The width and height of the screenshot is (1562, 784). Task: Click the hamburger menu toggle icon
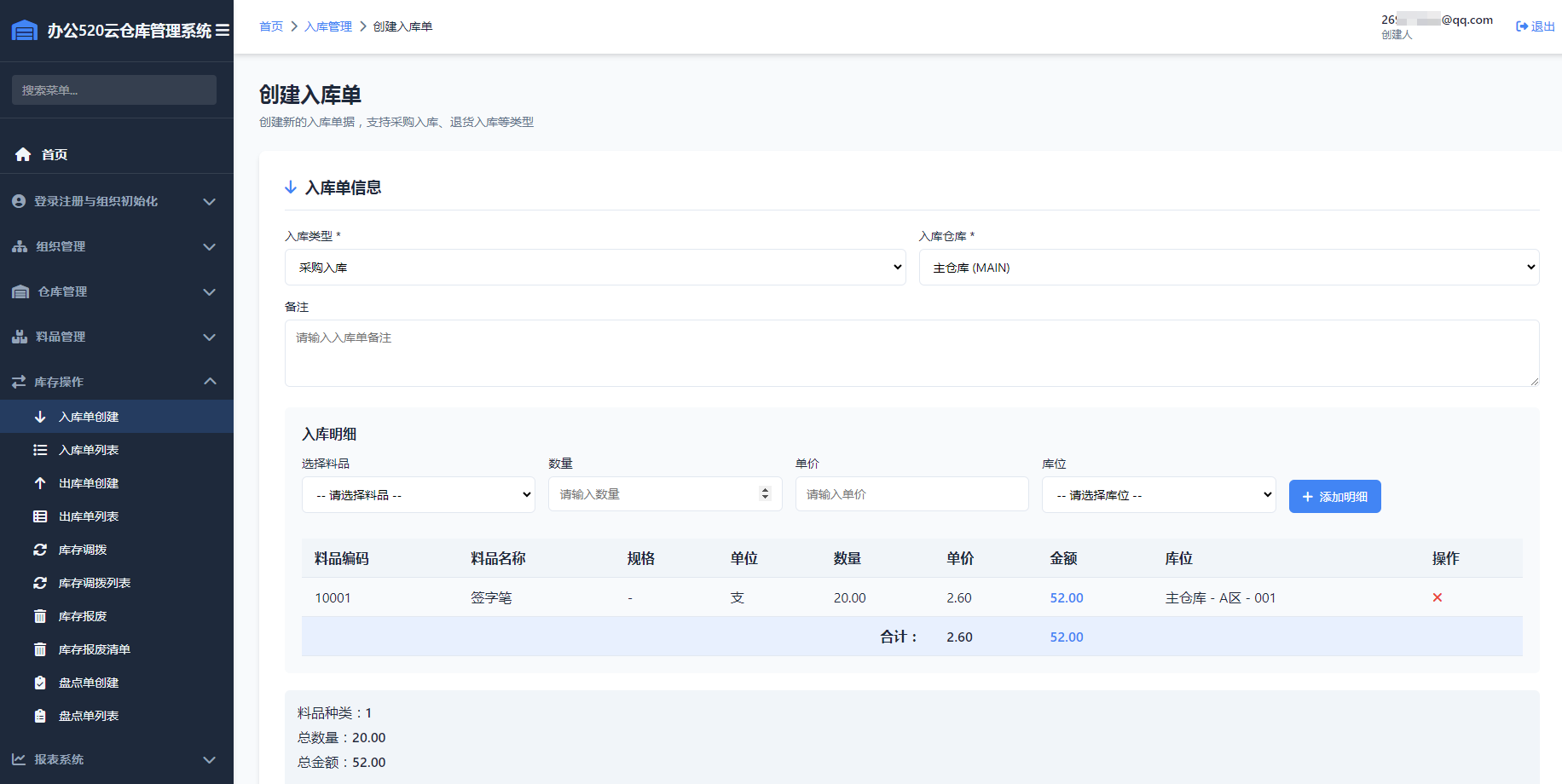(x=223, y=31)
